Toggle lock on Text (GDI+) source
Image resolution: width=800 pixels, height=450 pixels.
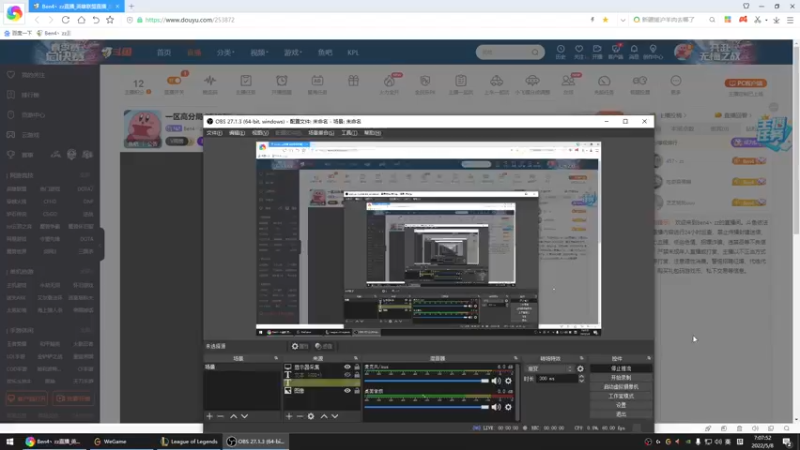click(x=357, y=374)
